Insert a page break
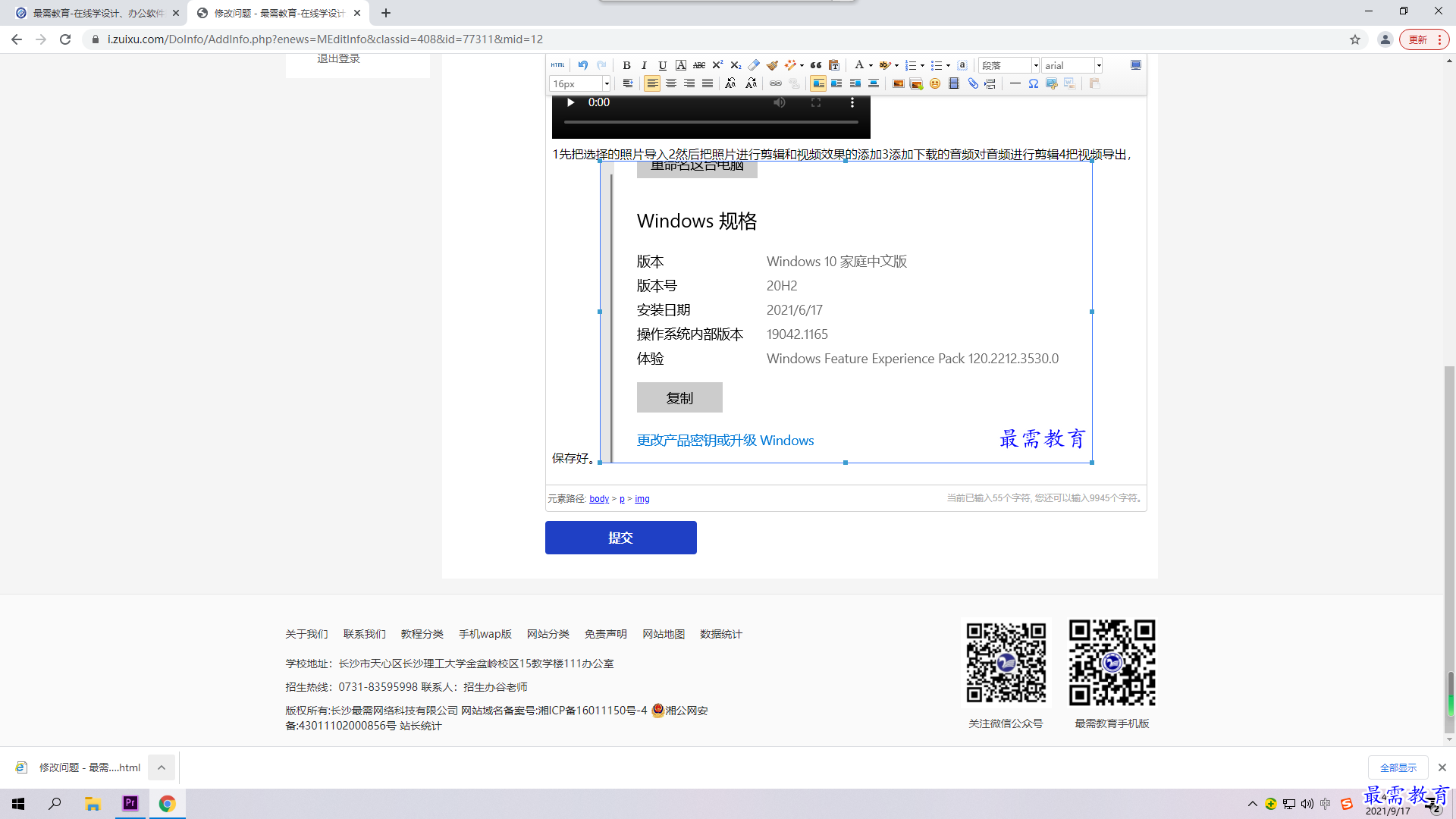 (990, 83)
